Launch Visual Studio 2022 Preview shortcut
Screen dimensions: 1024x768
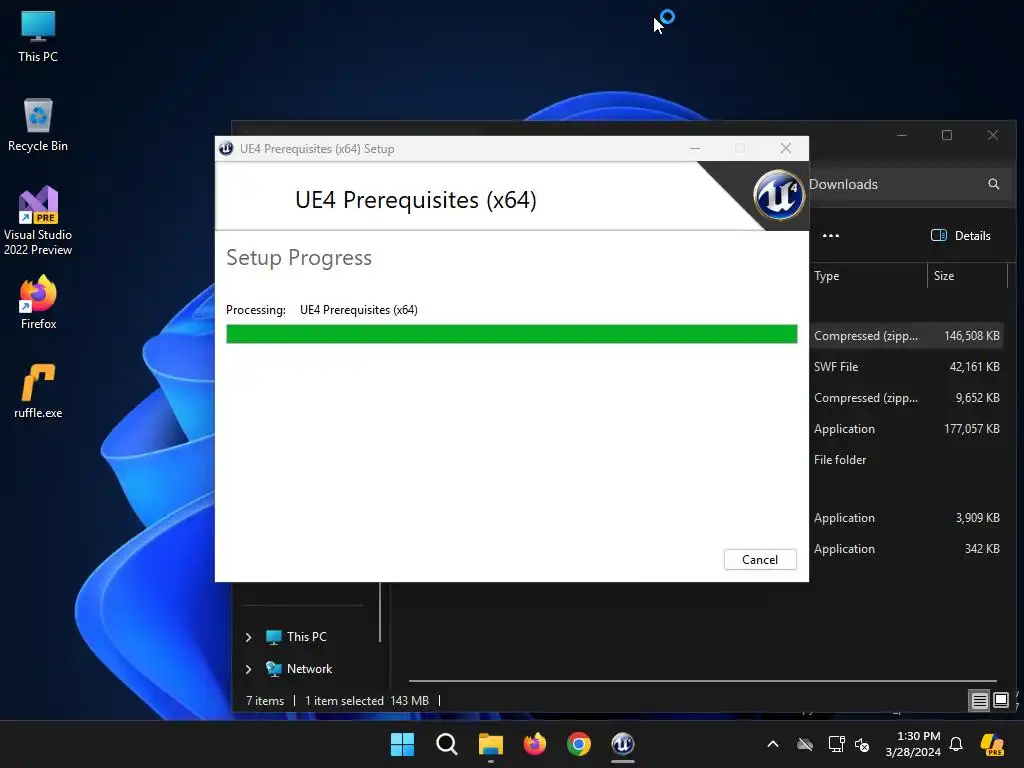[x=38, y=221]
